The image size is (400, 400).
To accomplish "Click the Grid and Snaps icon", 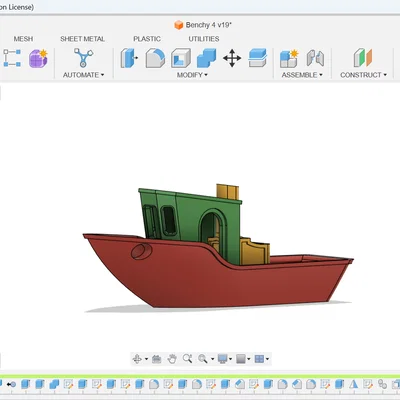I will click(x=241, y=359).
